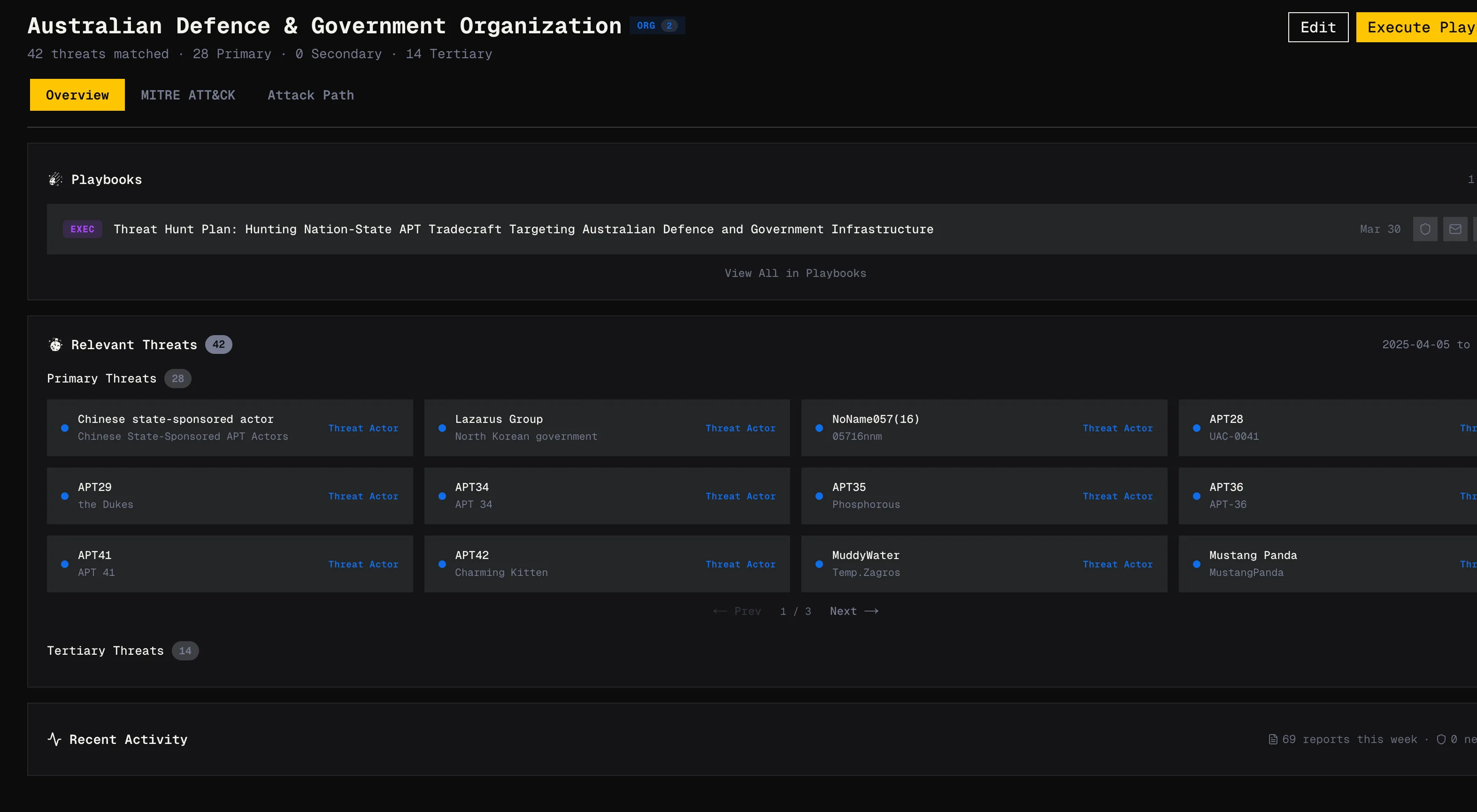Switch to the MITRE ATT&CK tab
Screen dimensions: 1477x812
[189, 94]
